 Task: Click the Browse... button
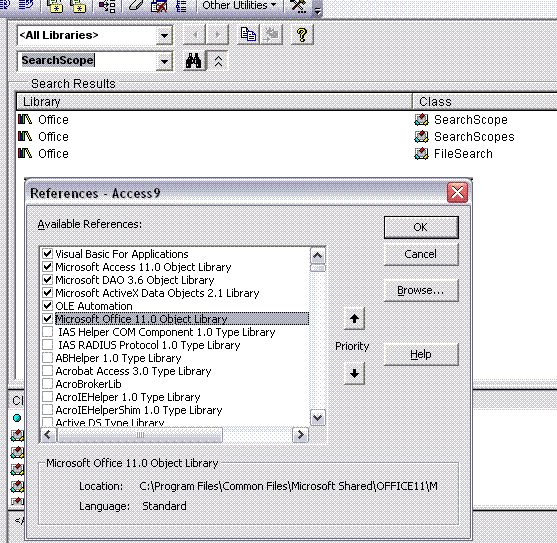pyautogui.click(x=421, y=290)
